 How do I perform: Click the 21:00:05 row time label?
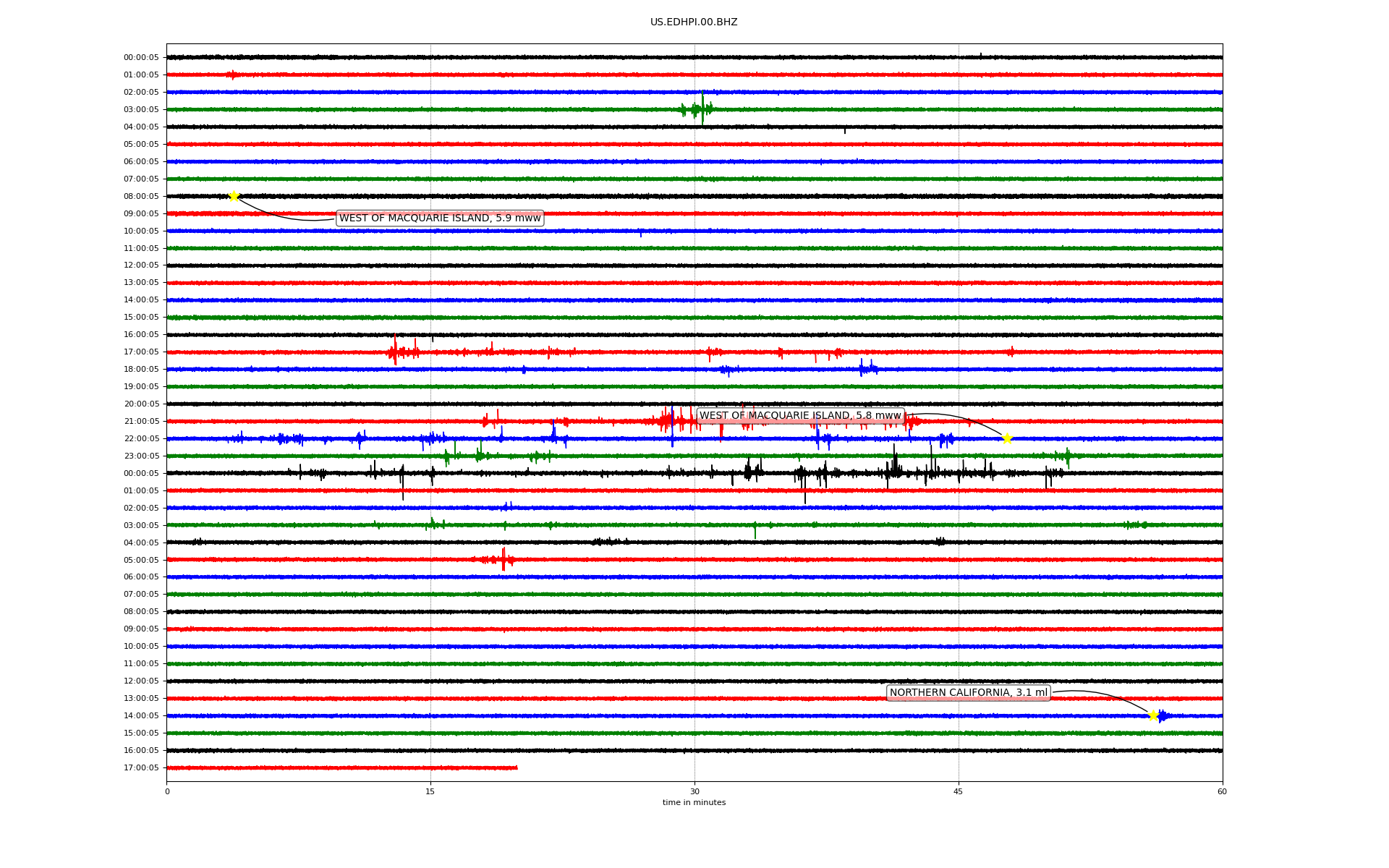coord(141,422)
